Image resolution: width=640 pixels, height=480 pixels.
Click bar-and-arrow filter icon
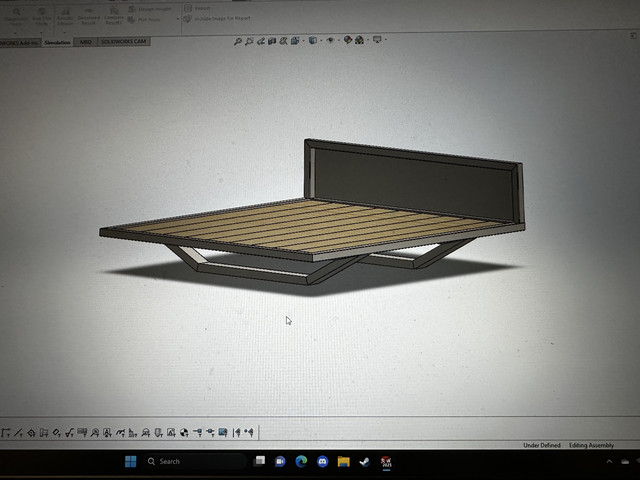coord(236,432)
